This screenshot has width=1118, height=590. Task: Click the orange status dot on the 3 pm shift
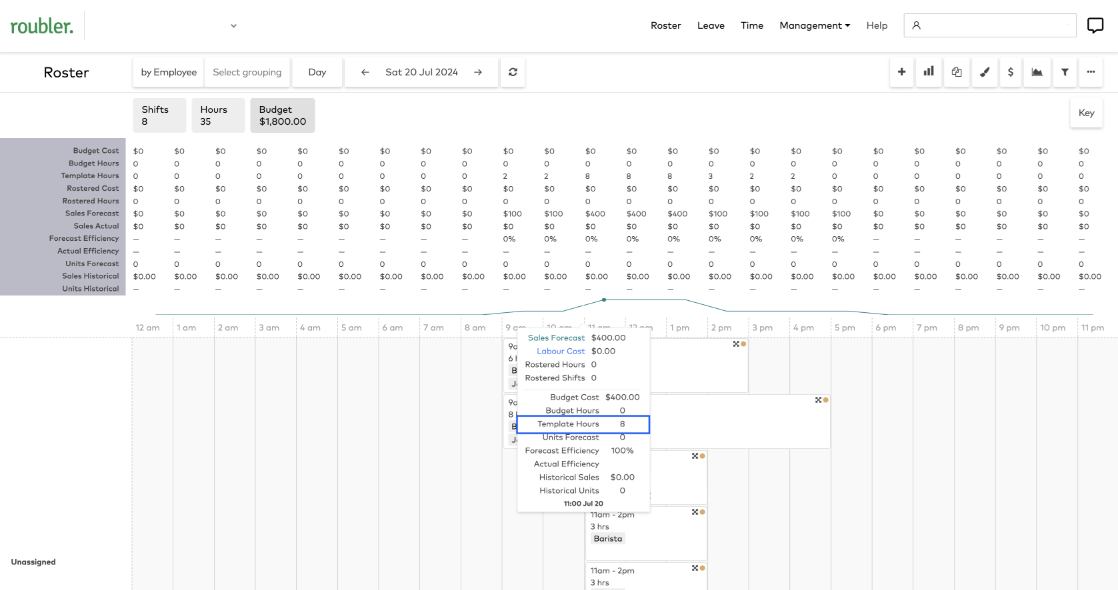point(744,344)
